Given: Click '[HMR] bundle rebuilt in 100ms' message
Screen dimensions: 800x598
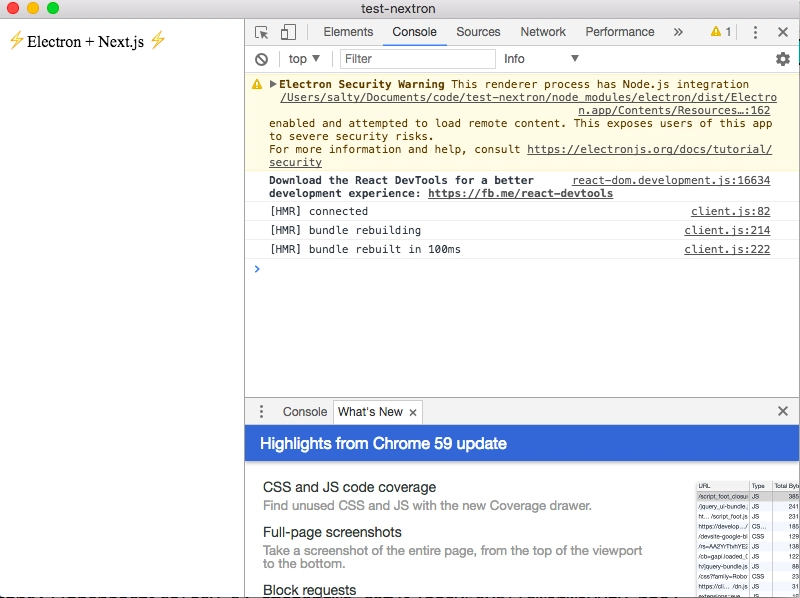Looking at the screenshot, I should pyautogui.click(x=365, y=249).
